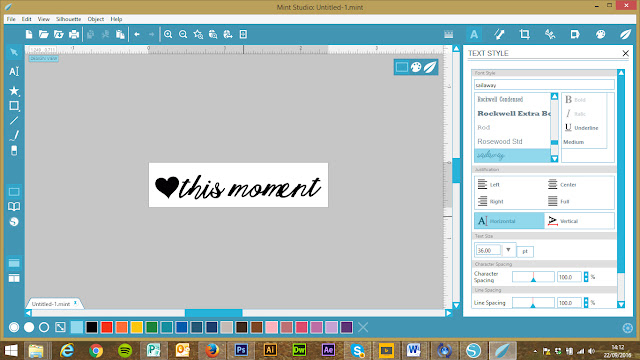Open the star shapes tool
This screenshot has width=640, height=360.
[14, 90]
